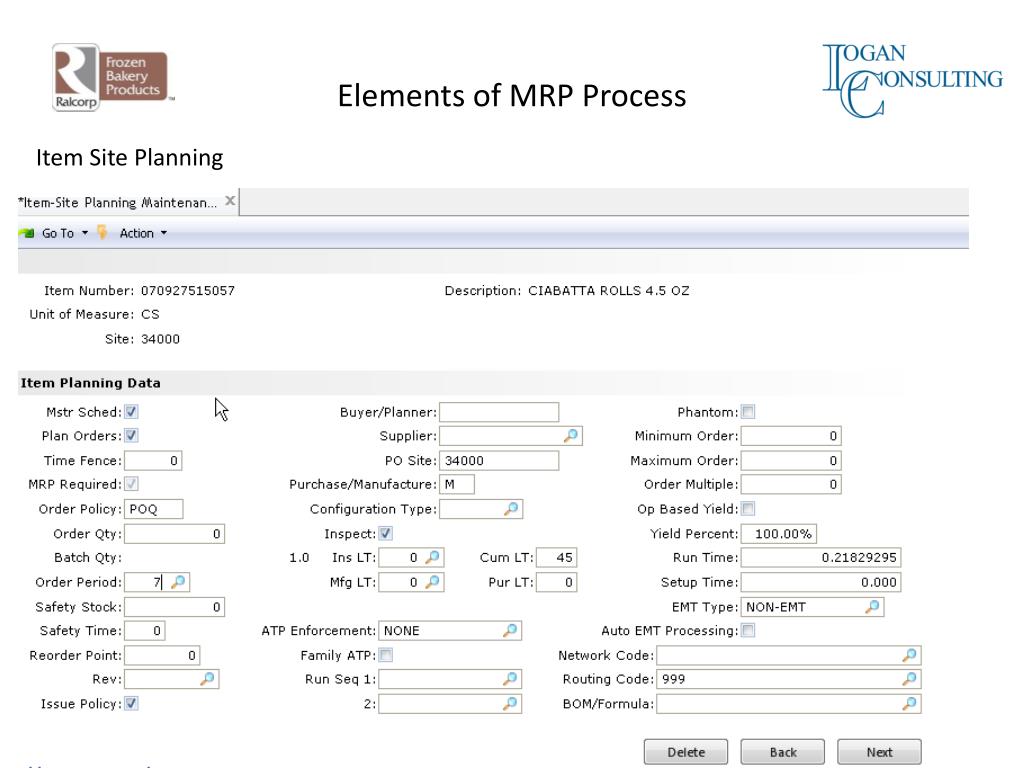The image size is (1024, 768).
Task: Click the Order Qty input field
Action: pyautogui.click(x=174, y=534)
